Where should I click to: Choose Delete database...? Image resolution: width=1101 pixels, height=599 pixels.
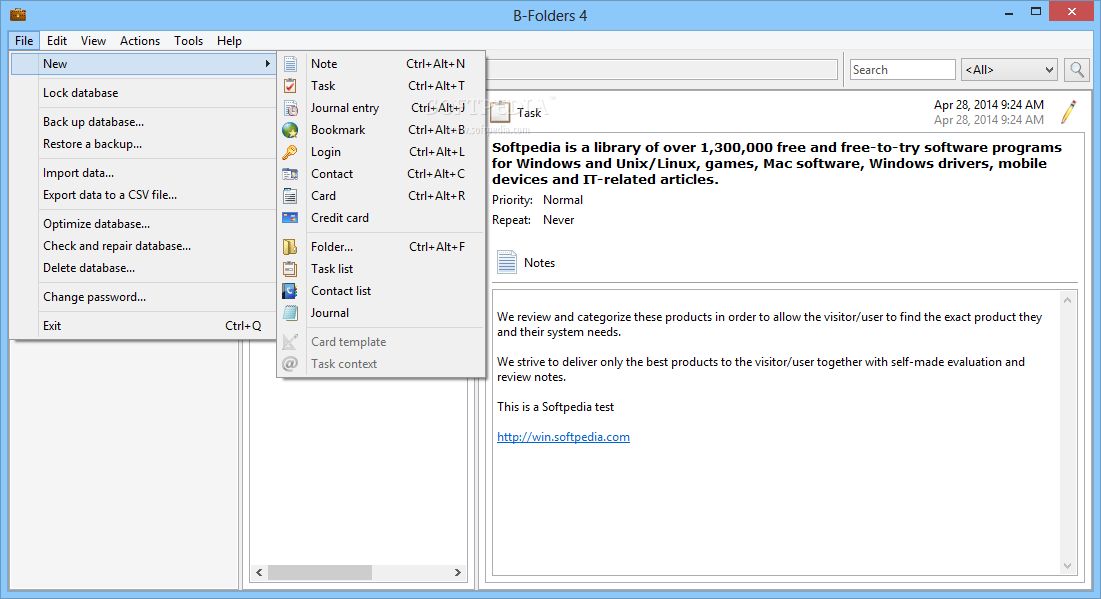pos(143,268)
